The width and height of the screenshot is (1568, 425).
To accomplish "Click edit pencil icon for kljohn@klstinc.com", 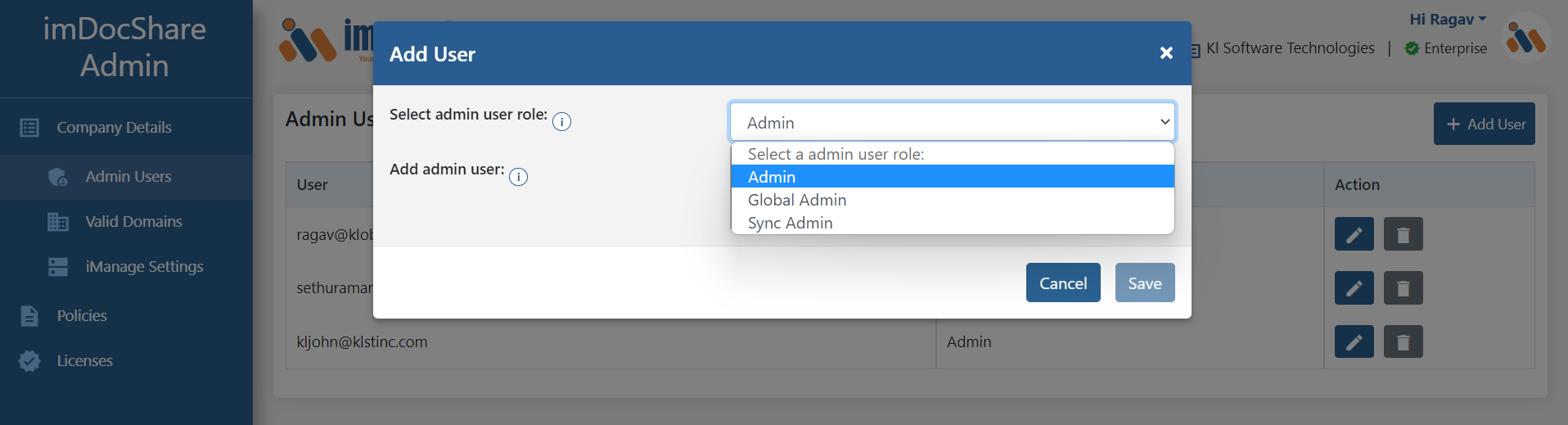I will [x=1354, y=341].
